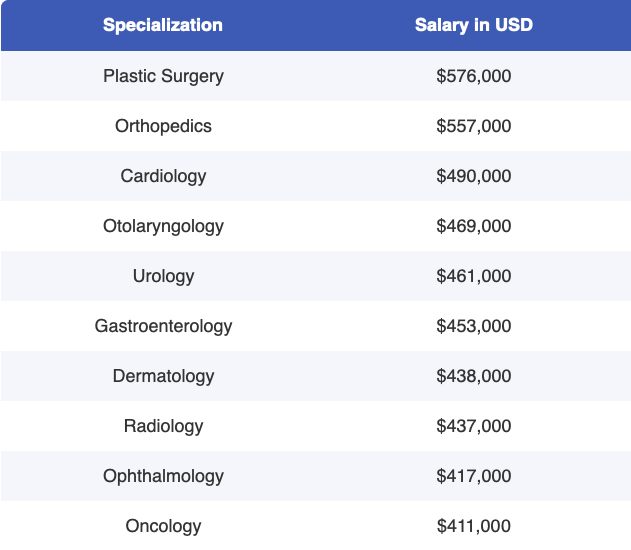Click the Orthopedics row label
This screenshot has height=550, width=631.
coord(163,126)
